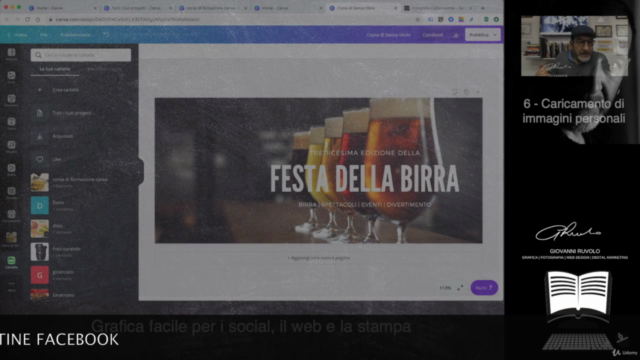Click the bookmark star in address bar
Viewport: 640px width, 360px height.
[x=417, y=19]
